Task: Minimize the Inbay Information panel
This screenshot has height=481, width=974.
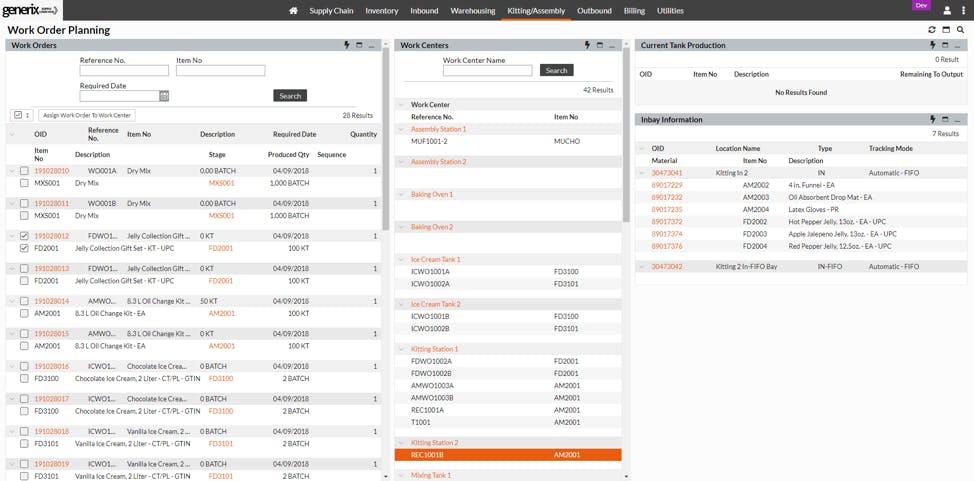Action: tap(958, 120)
